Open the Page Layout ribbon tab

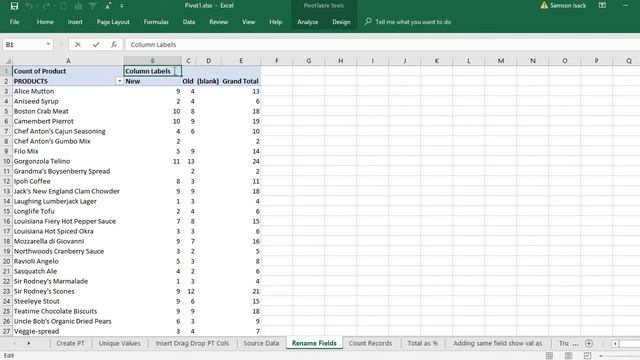[113, 22]
